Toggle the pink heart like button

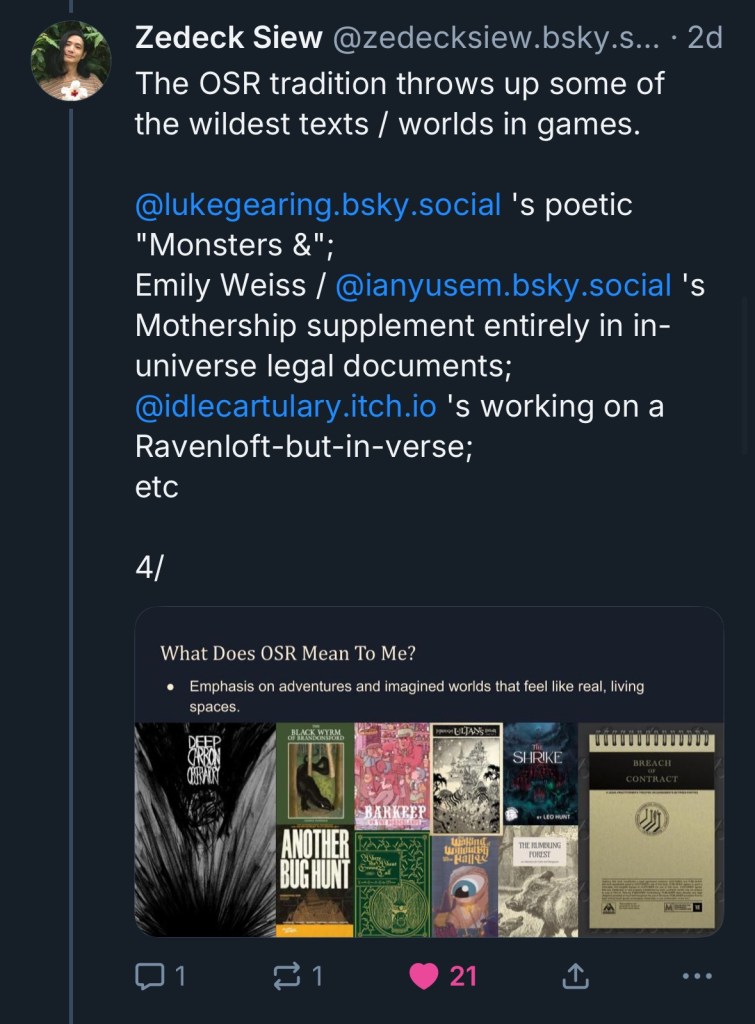point(425,975)
